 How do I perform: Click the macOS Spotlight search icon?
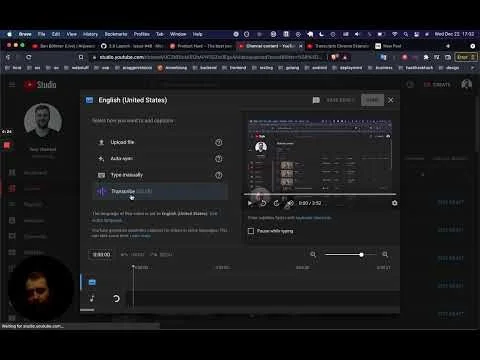[406, 34]
